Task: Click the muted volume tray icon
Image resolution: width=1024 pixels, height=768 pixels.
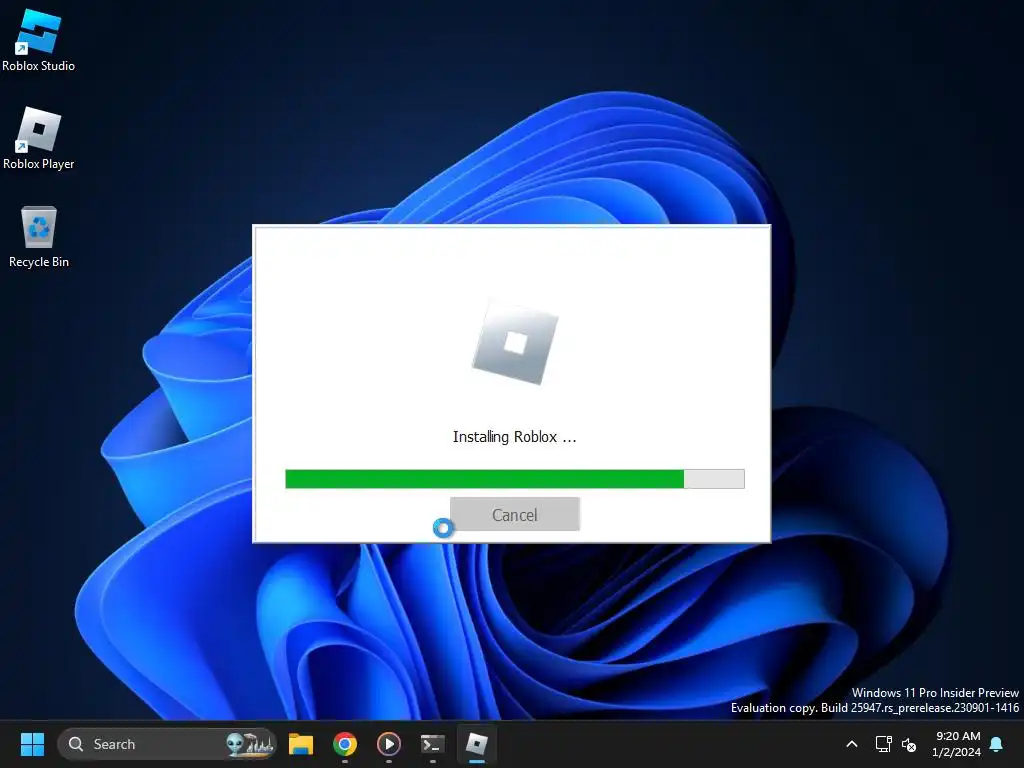Action: 909,744
